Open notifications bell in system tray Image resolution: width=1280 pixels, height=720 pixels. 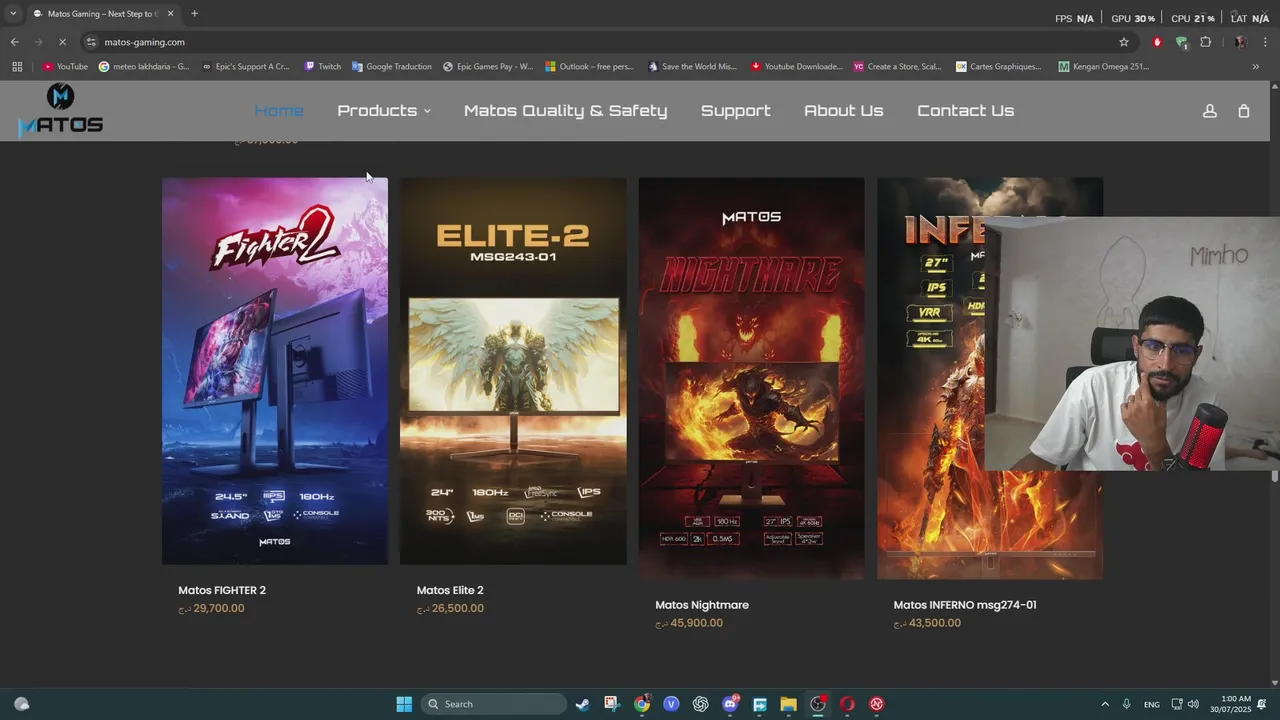(1262, 704)
